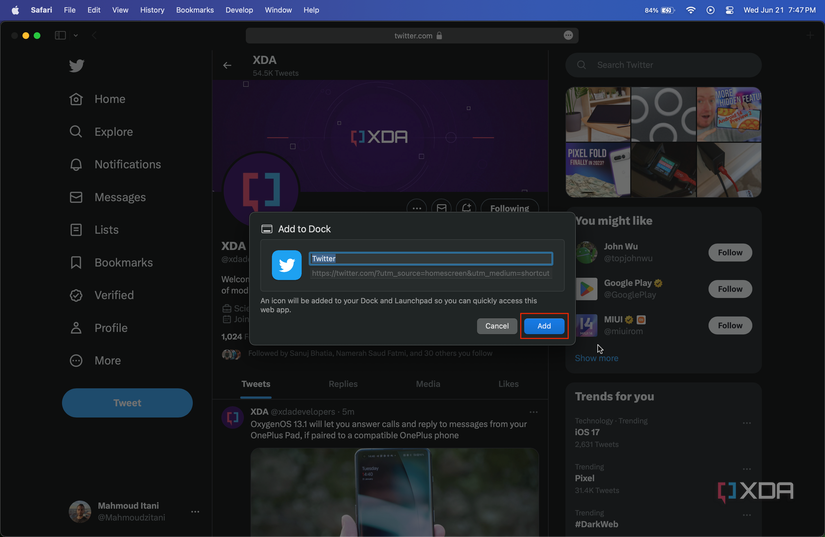Open John Wu's profile avatar
Image resolution: width=825 pixels, height=537 pixels.
(x=586, y=252)
